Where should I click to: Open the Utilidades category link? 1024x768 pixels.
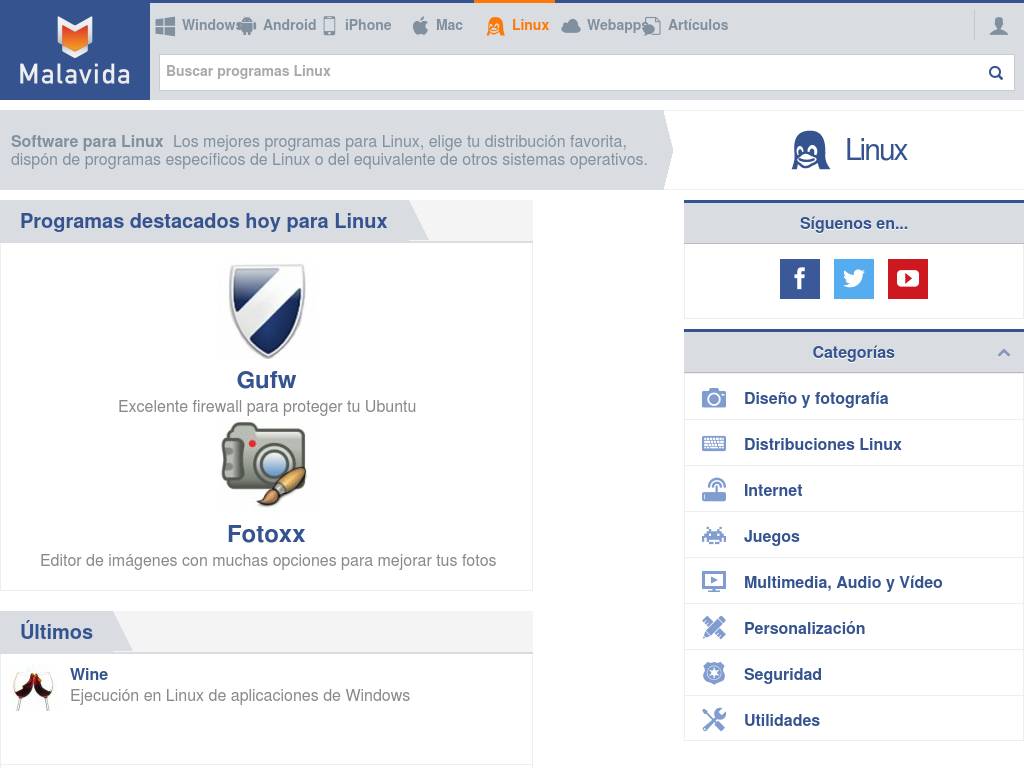[x=781, y=720]
